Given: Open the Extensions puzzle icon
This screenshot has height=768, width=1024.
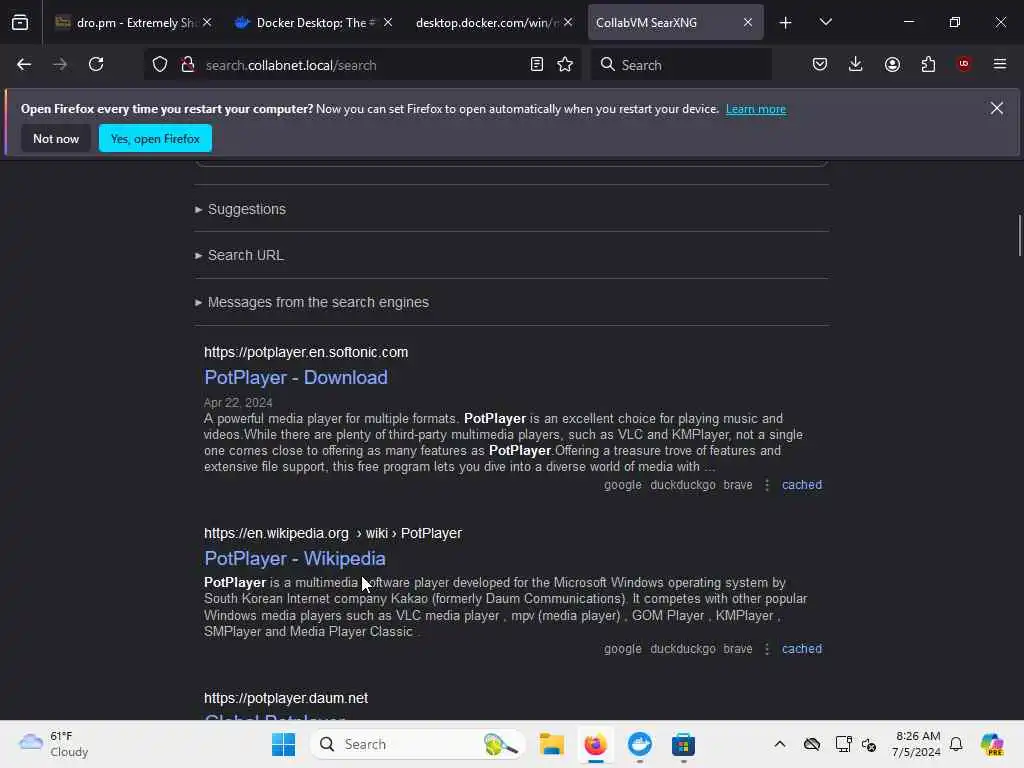Looking at the screenshot, I should 928,64.
